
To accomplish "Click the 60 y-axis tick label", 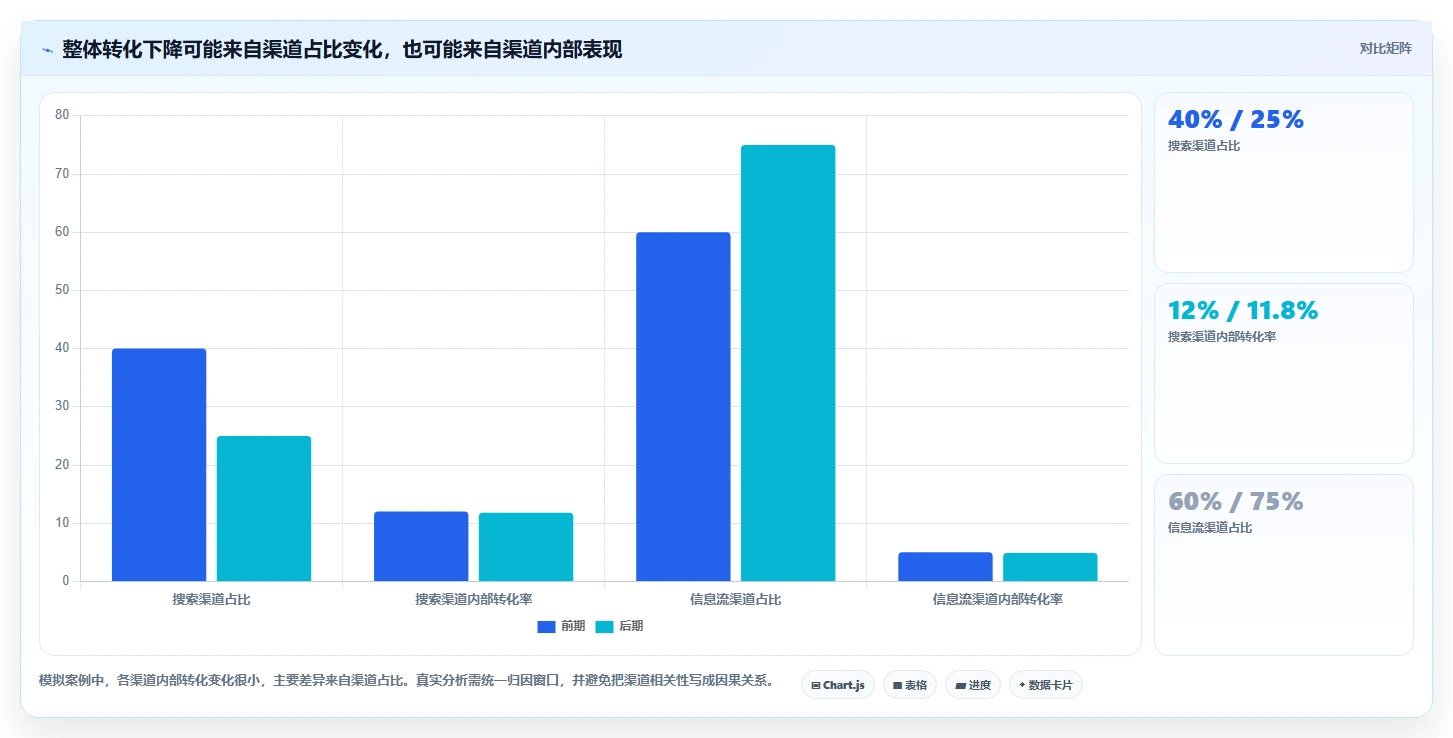I will click(x=62, y=232).
